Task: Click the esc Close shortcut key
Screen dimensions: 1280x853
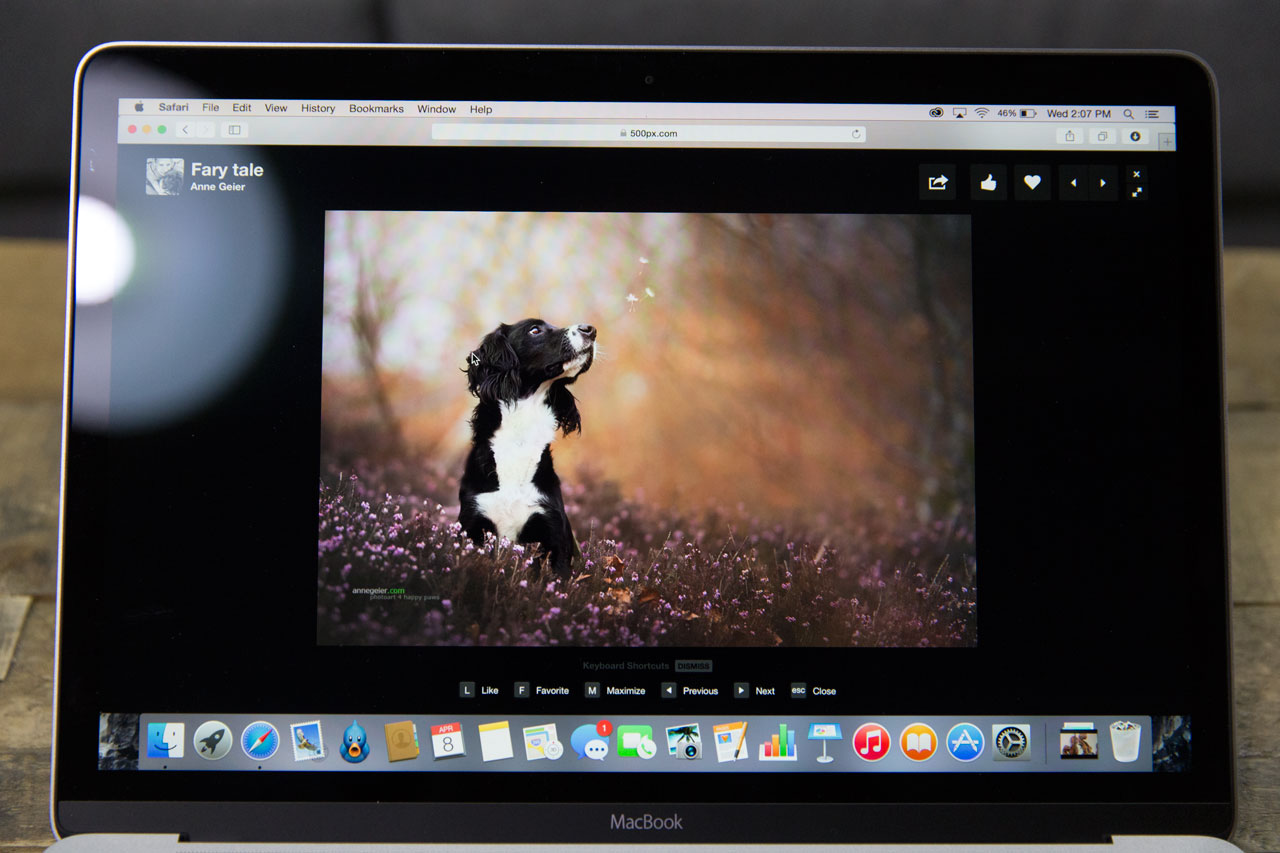Action: pos(798,690)
